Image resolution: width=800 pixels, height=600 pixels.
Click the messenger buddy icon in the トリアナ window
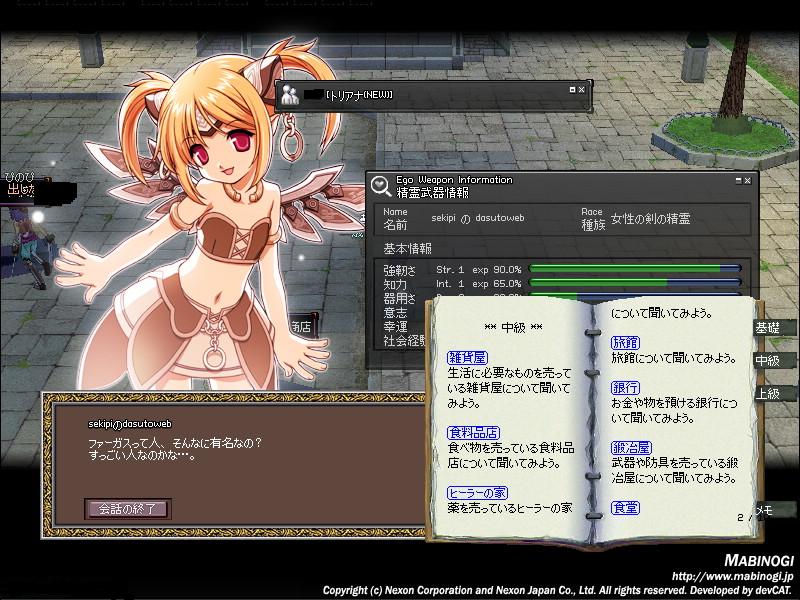[x=291, y=95]
